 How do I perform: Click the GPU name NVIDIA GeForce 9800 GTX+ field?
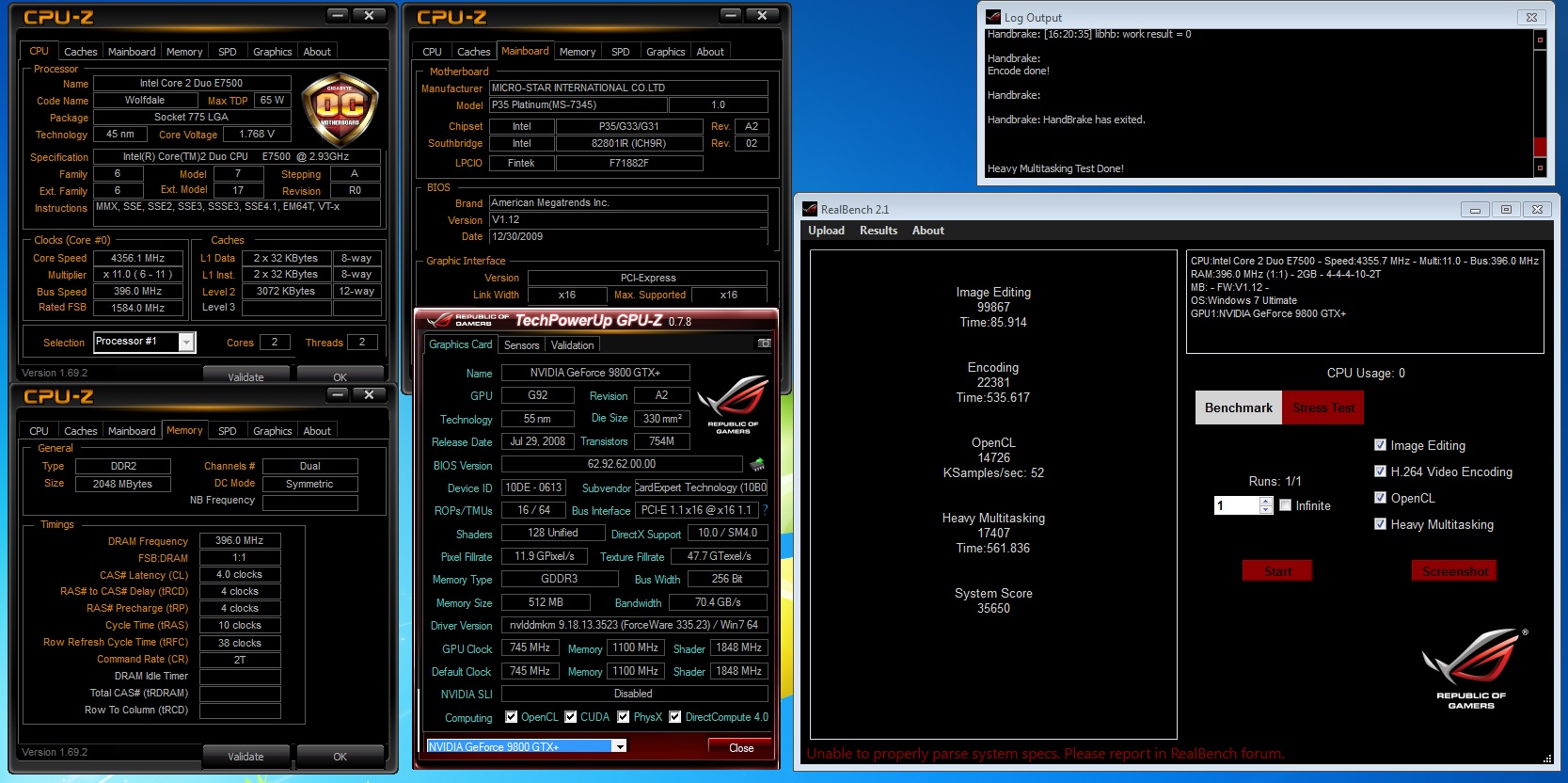(595, 373)
